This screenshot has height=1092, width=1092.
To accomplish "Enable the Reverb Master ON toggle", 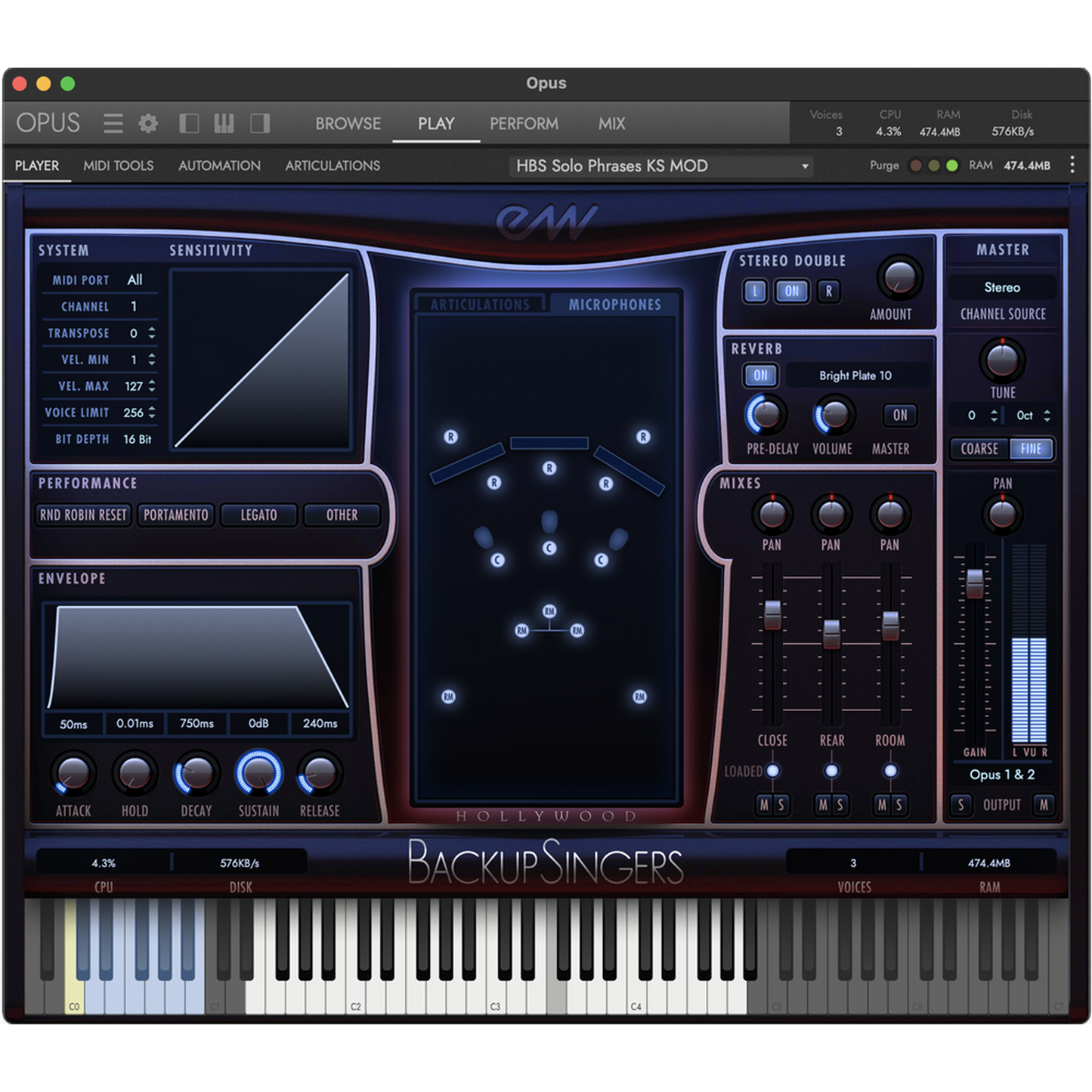I will pos(899,415).
